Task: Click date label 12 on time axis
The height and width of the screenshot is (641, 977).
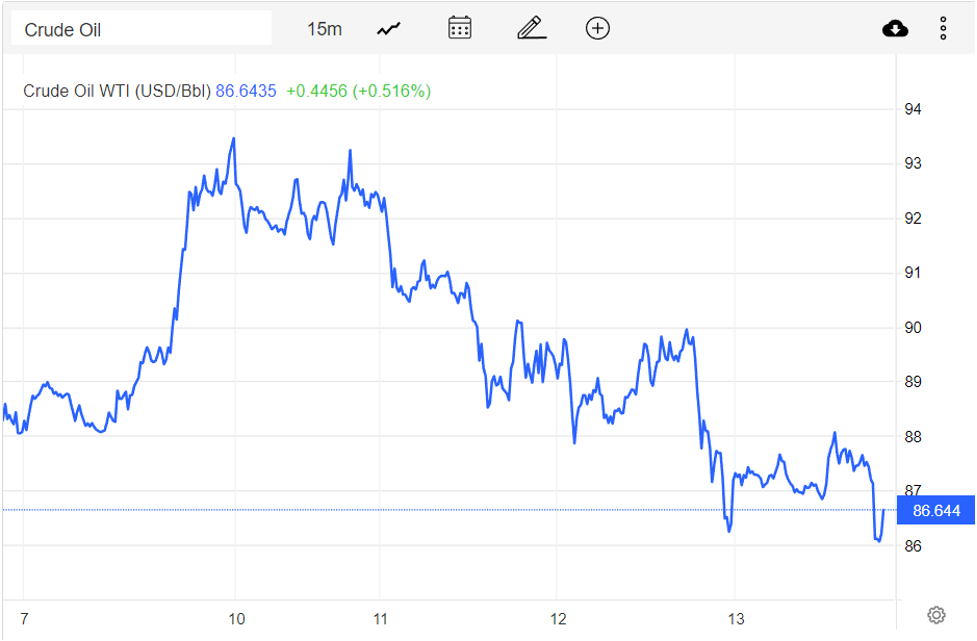Action: tap(558, 618)
